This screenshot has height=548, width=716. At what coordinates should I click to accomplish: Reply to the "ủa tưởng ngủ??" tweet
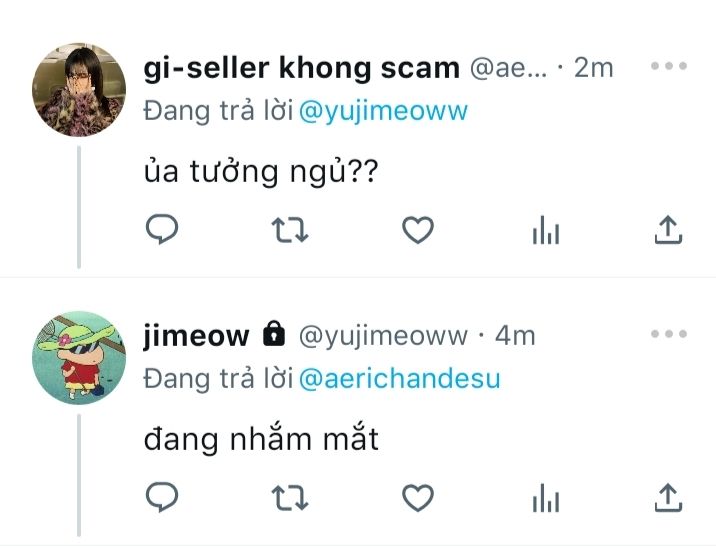[162, 229]
